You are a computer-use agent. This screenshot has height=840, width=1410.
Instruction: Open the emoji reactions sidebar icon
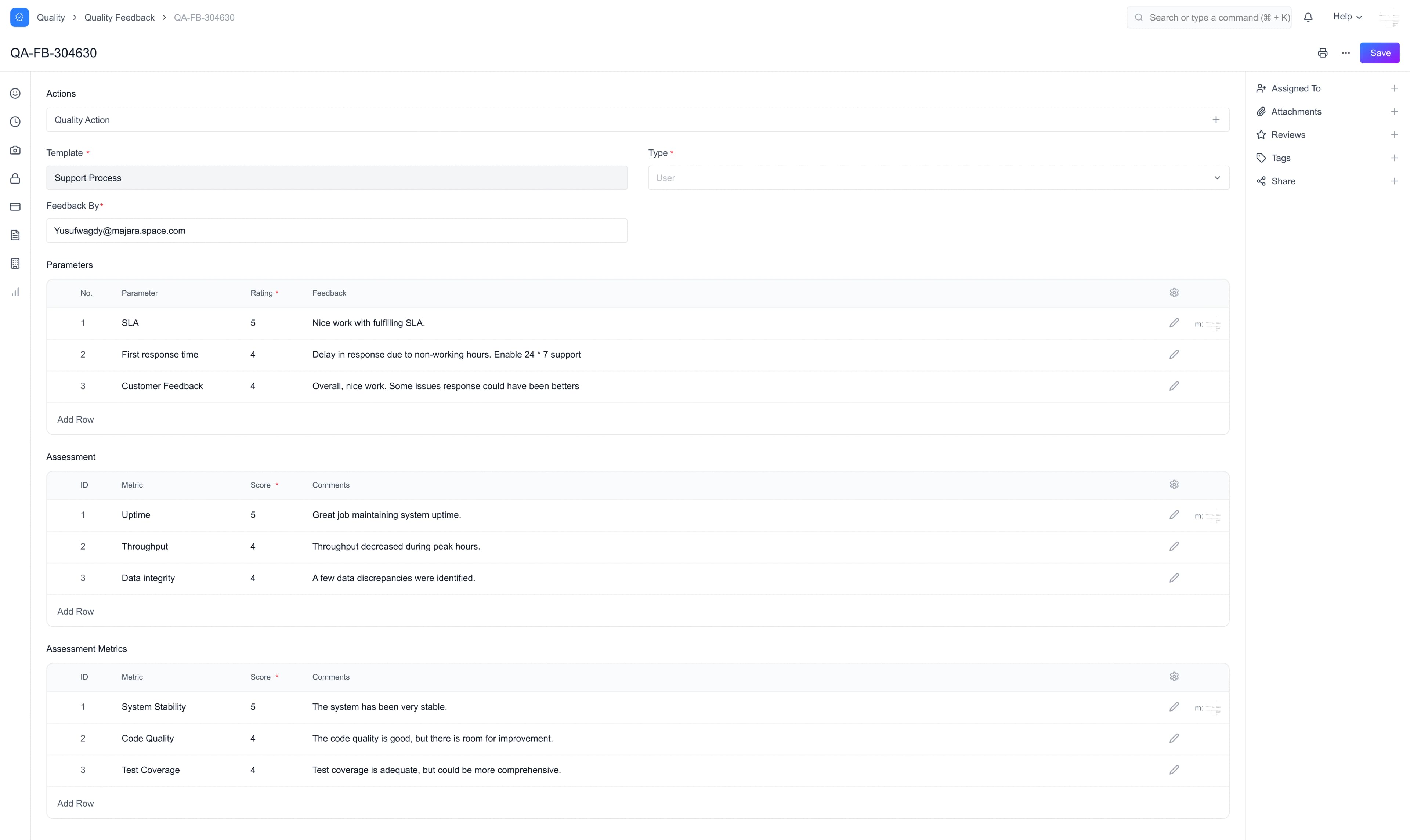[15, 93]
